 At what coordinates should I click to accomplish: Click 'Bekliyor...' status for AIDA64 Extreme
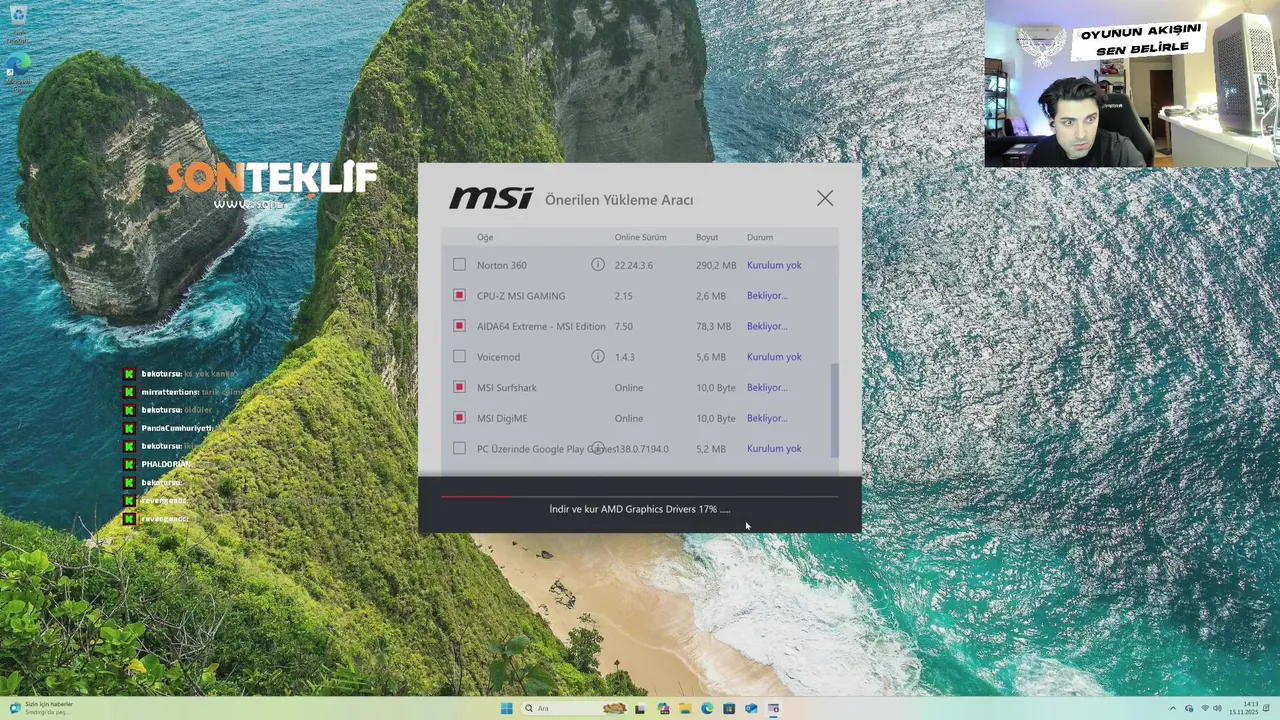(767, 326)
